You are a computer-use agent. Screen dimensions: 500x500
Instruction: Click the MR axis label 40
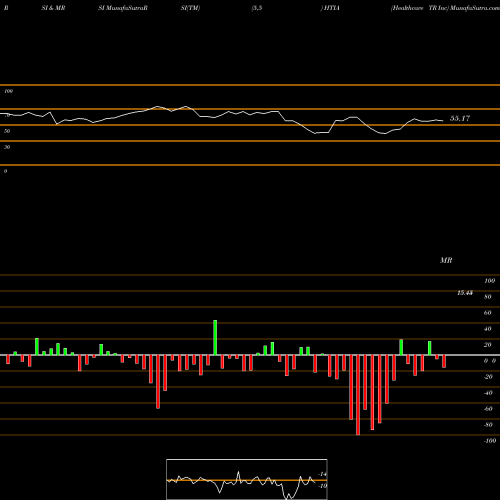click(488, 329)
